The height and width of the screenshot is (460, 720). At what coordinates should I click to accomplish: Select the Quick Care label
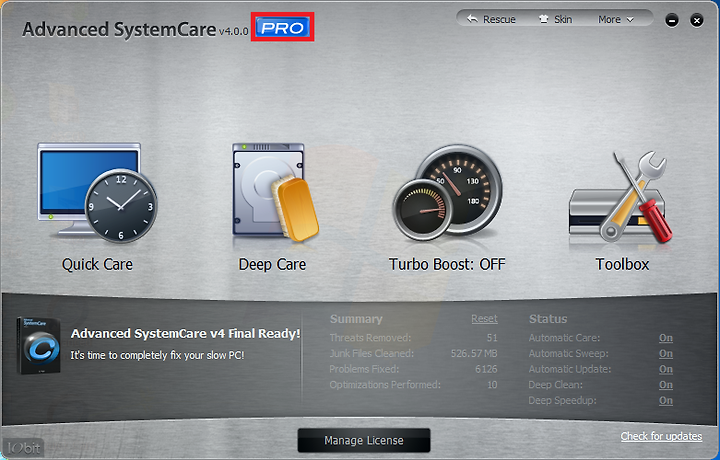coord(97,264)
